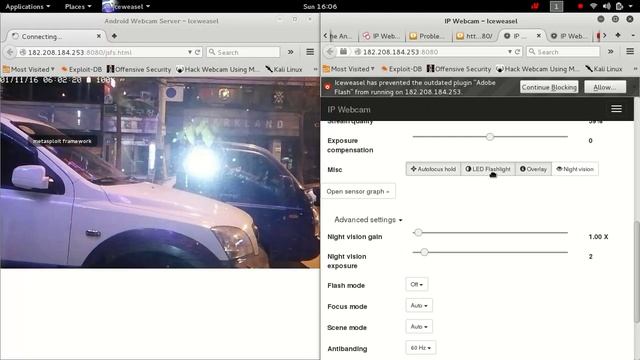Open the Focus mode dropdown
640x360 pixels.
tap(419, 305)
